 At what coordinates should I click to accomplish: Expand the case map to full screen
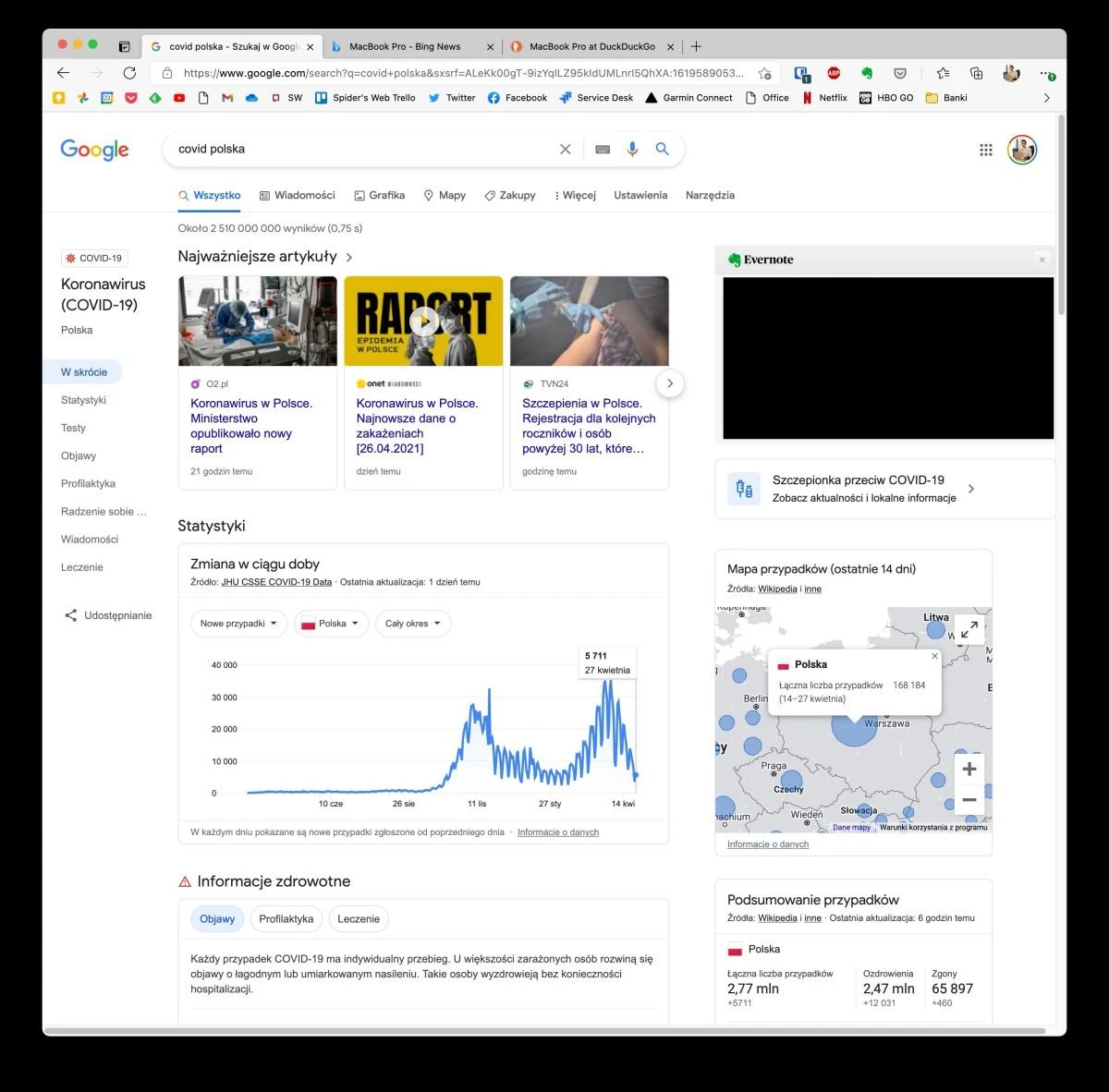pyautogui.click(x=969, y=630)
